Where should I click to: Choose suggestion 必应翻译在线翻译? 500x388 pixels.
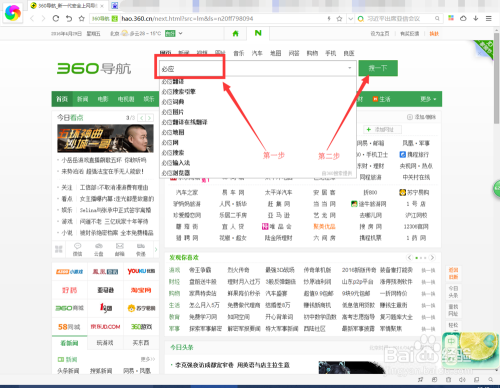[184, 122]
